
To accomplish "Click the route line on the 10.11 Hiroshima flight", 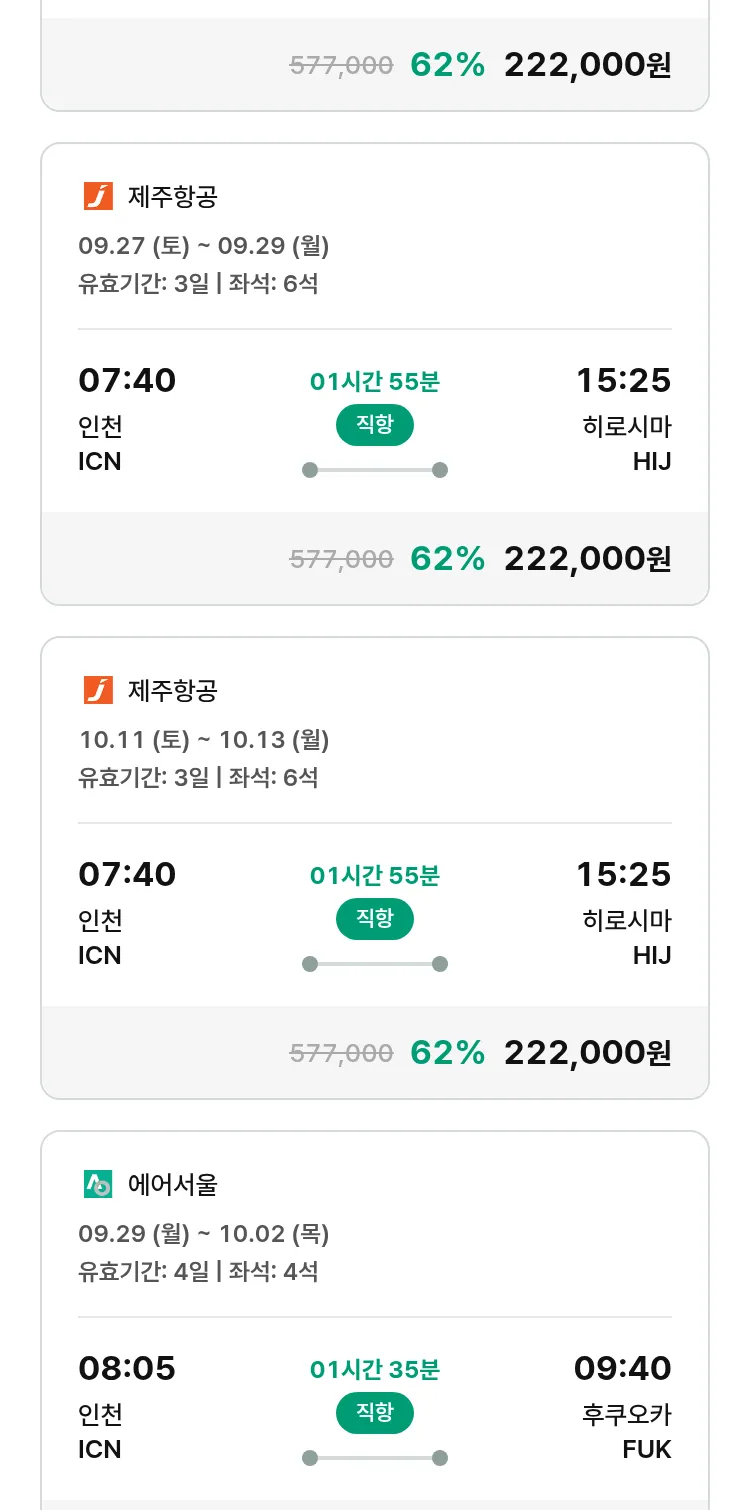I will [374, 964].
